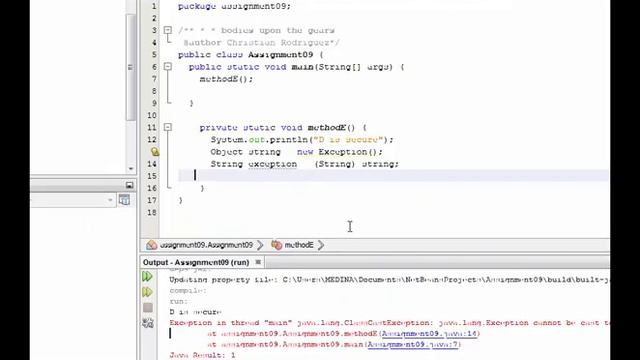Click the System.out.println code line
Image resolution: width=640 pixels, height=360 pixels.
click(x=302, y=140)
